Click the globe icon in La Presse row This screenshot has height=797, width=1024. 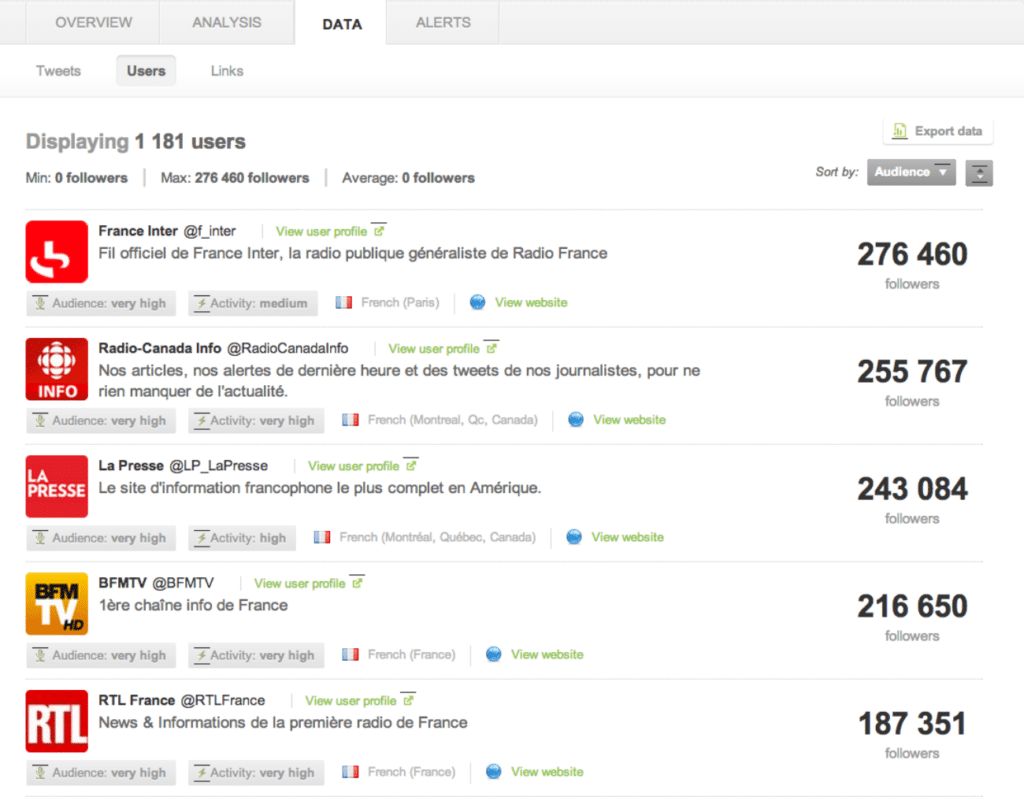pos(574,537)
